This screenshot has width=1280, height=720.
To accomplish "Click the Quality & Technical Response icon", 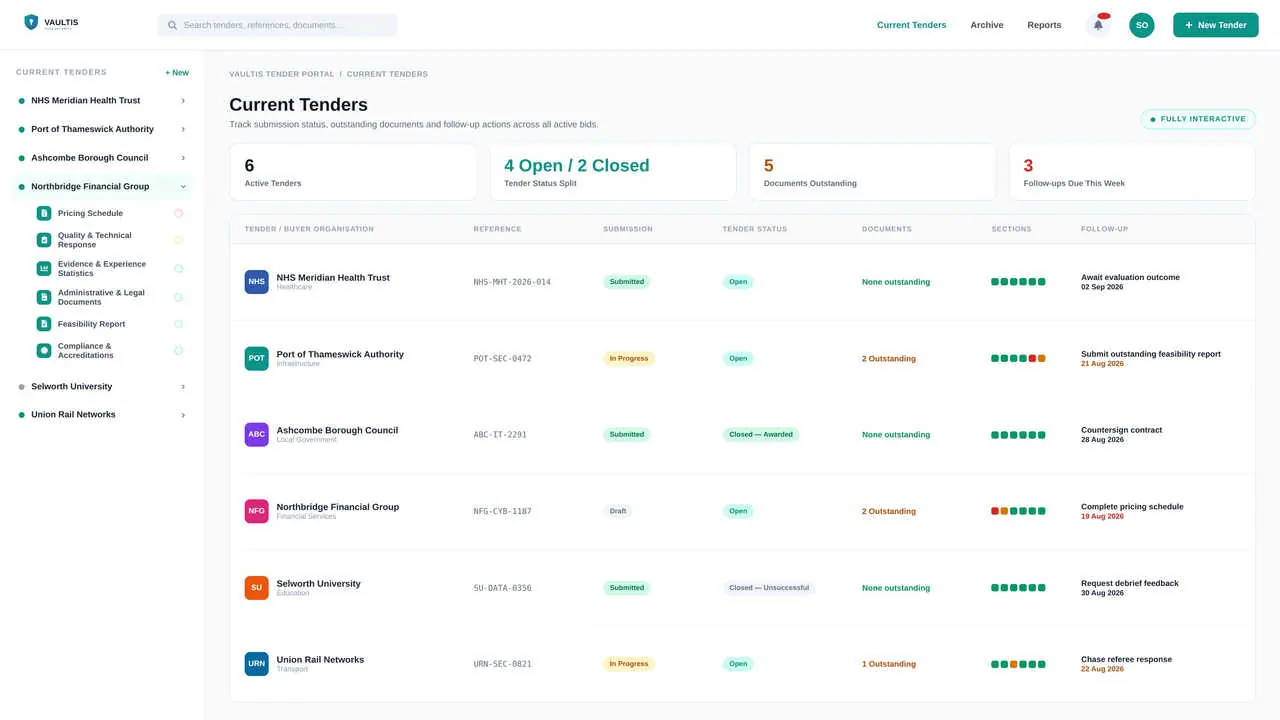I will pos(44,240).
